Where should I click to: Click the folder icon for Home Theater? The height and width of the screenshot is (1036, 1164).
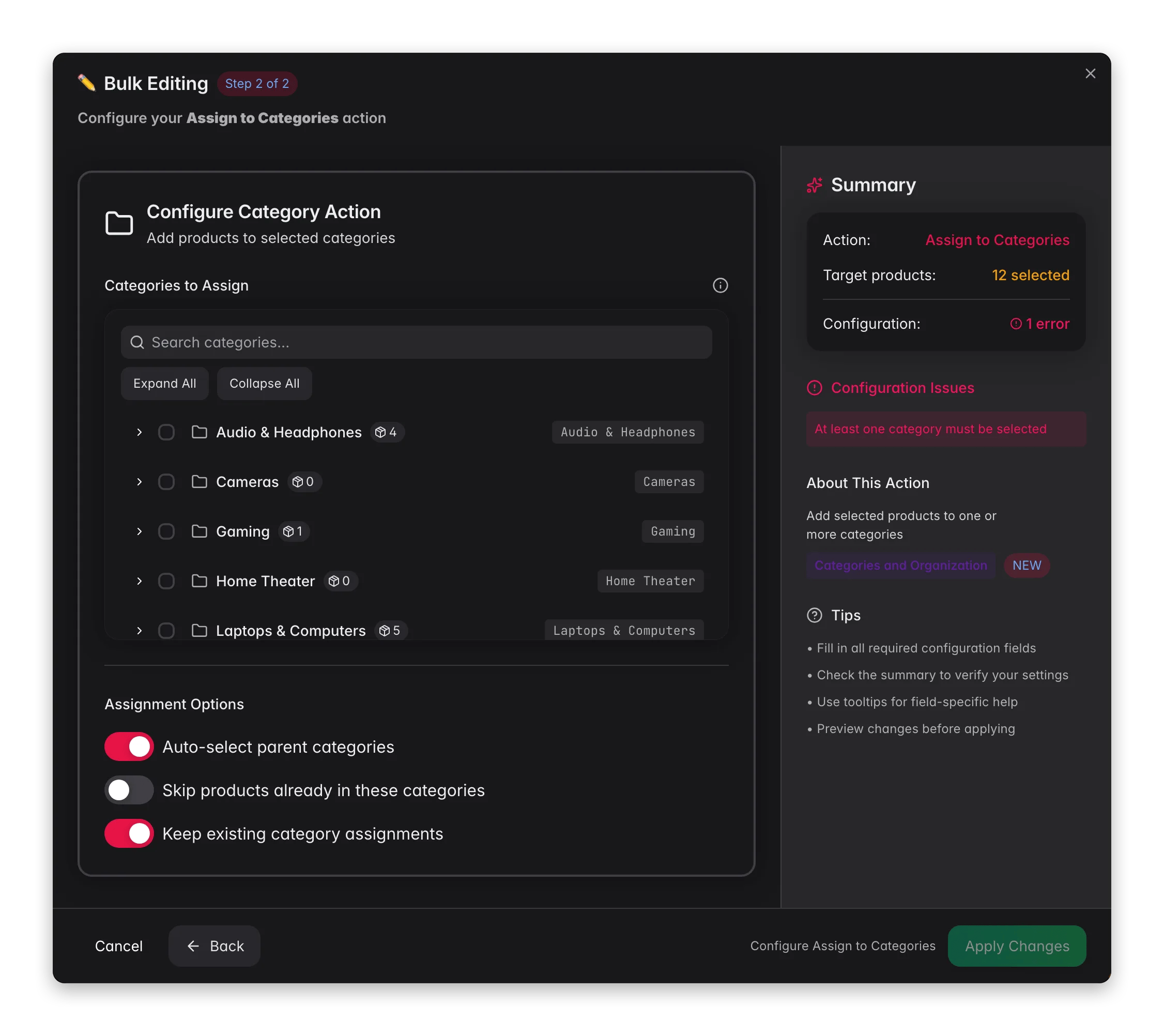tap(200, 581)
